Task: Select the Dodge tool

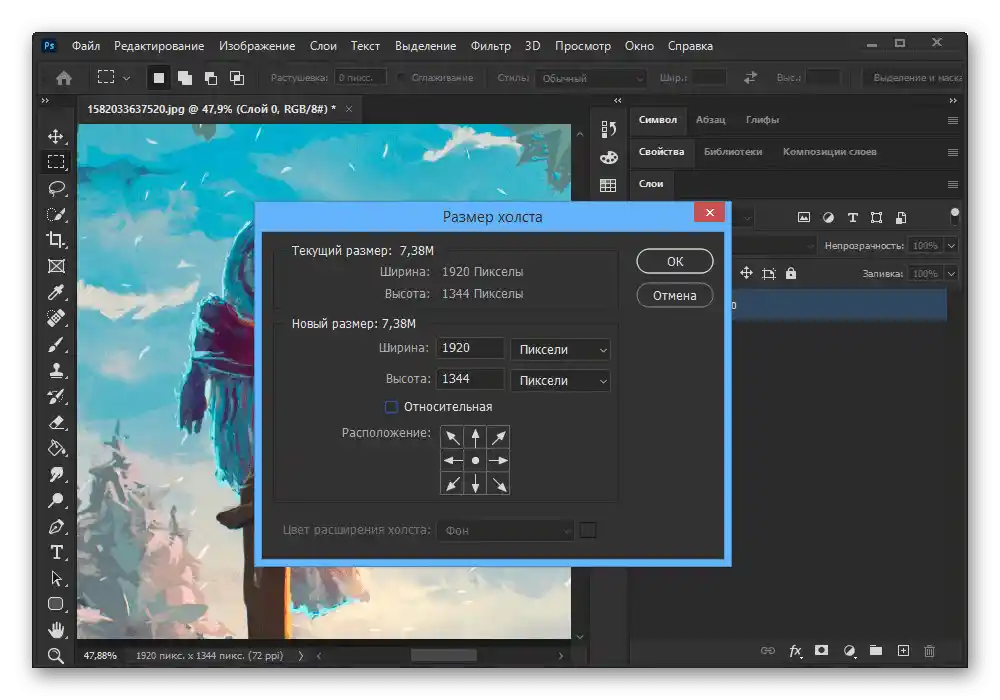Action: (x=56, y=500)
